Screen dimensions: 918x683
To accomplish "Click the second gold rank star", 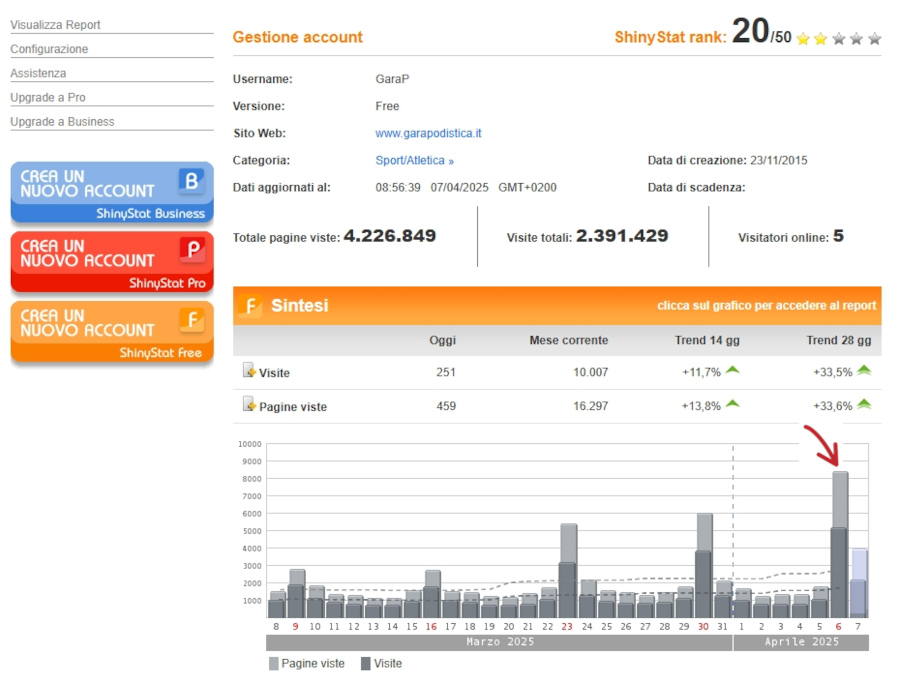I will pos(821,39).
